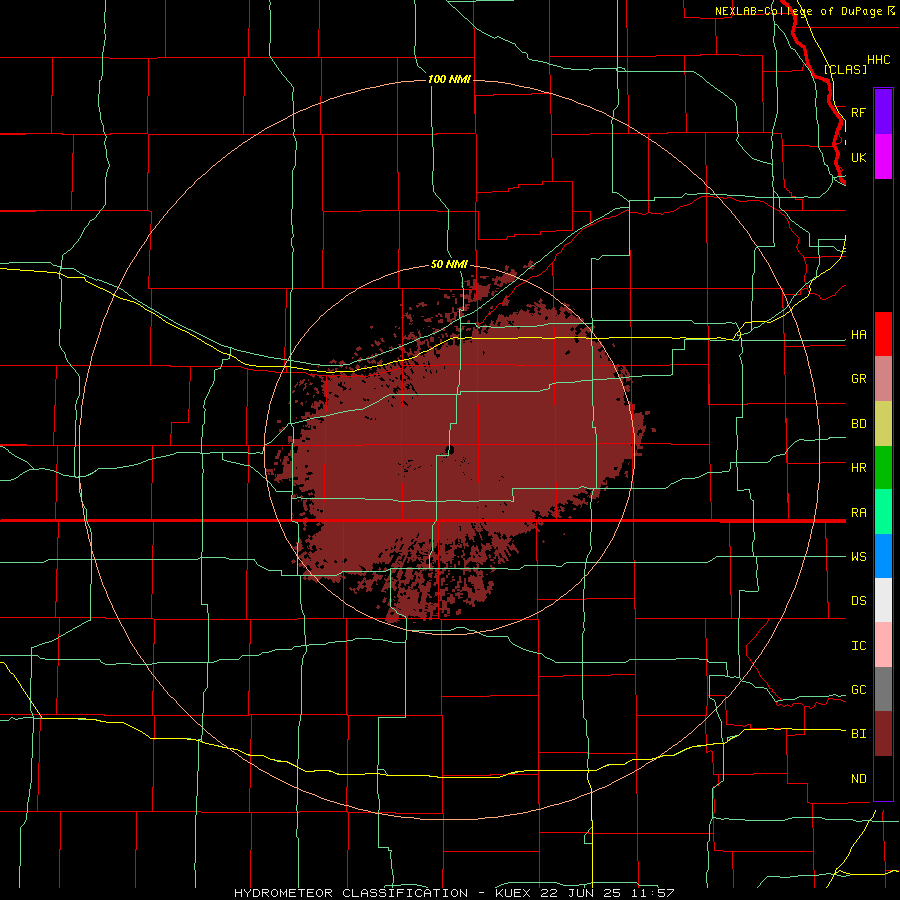
Task: Select the BD yellow legend swatch
Action: pos(883,424)
